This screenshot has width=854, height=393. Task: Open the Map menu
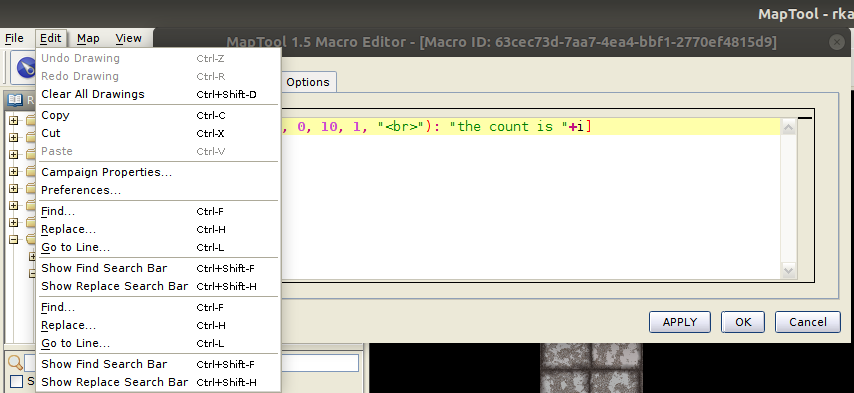tap(88, 38)
